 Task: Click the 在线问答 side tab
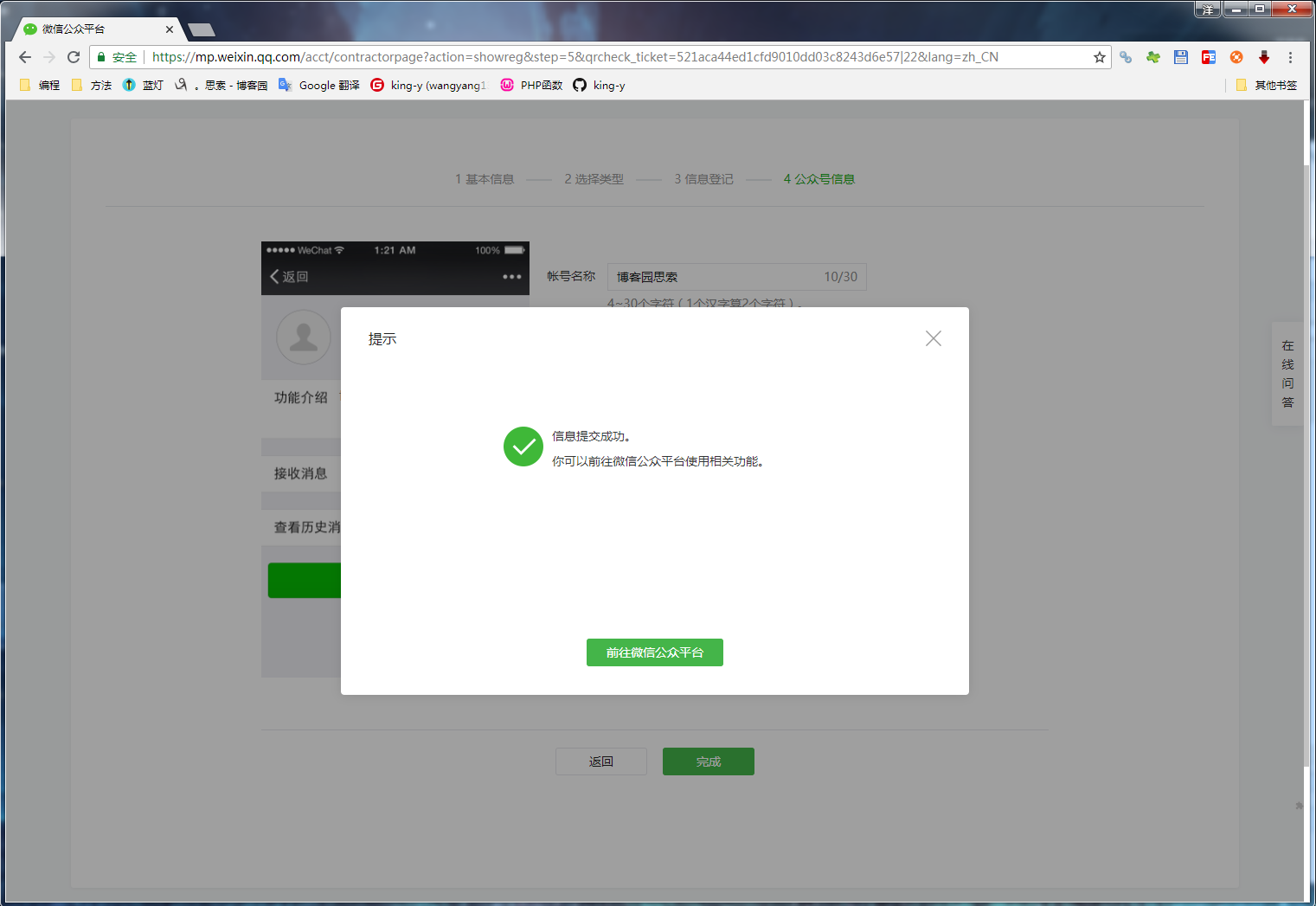click(x=1287, y=374)
